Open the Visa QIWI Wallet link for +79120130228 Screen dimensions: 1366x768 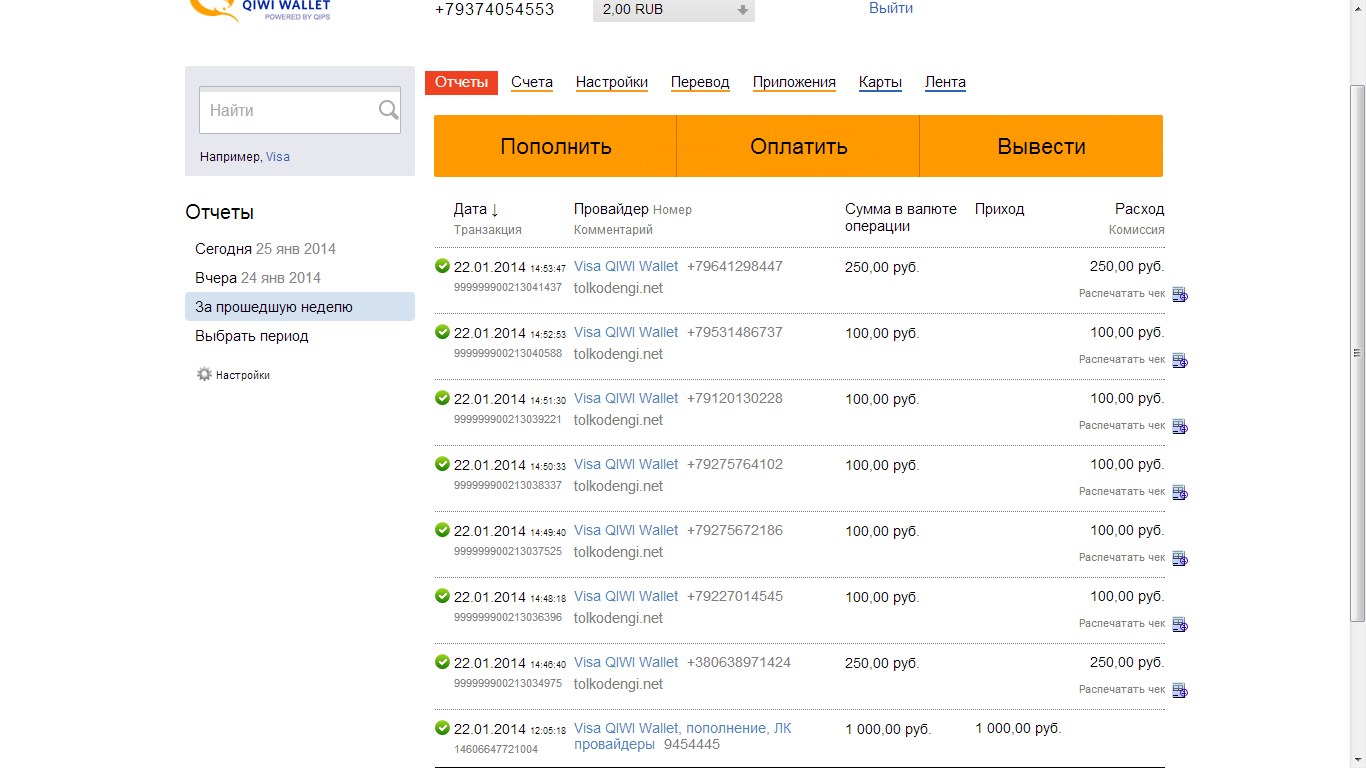pyautogui.click(x=626, y=398)
